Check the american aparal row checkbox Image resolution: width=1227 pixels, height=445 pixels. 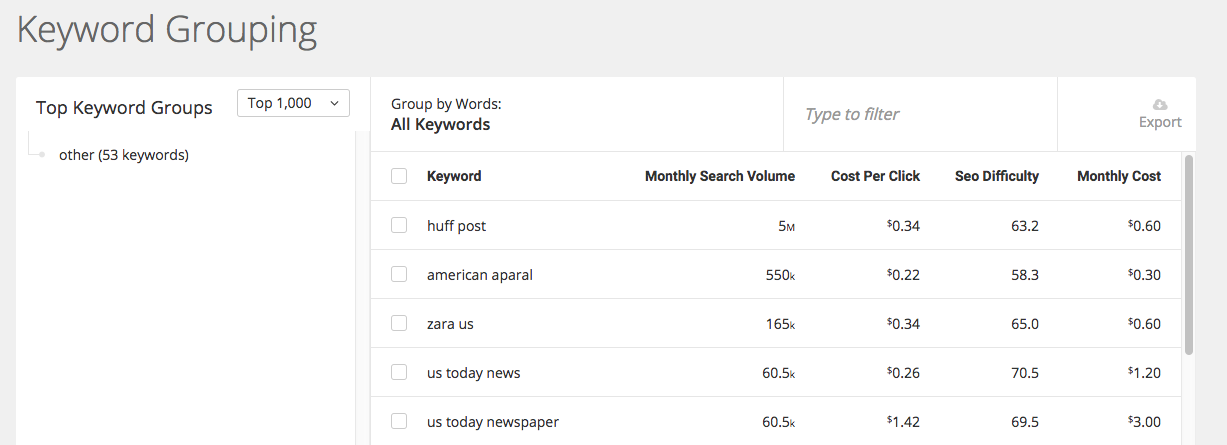pyautogui.click(x=399, y=274)
